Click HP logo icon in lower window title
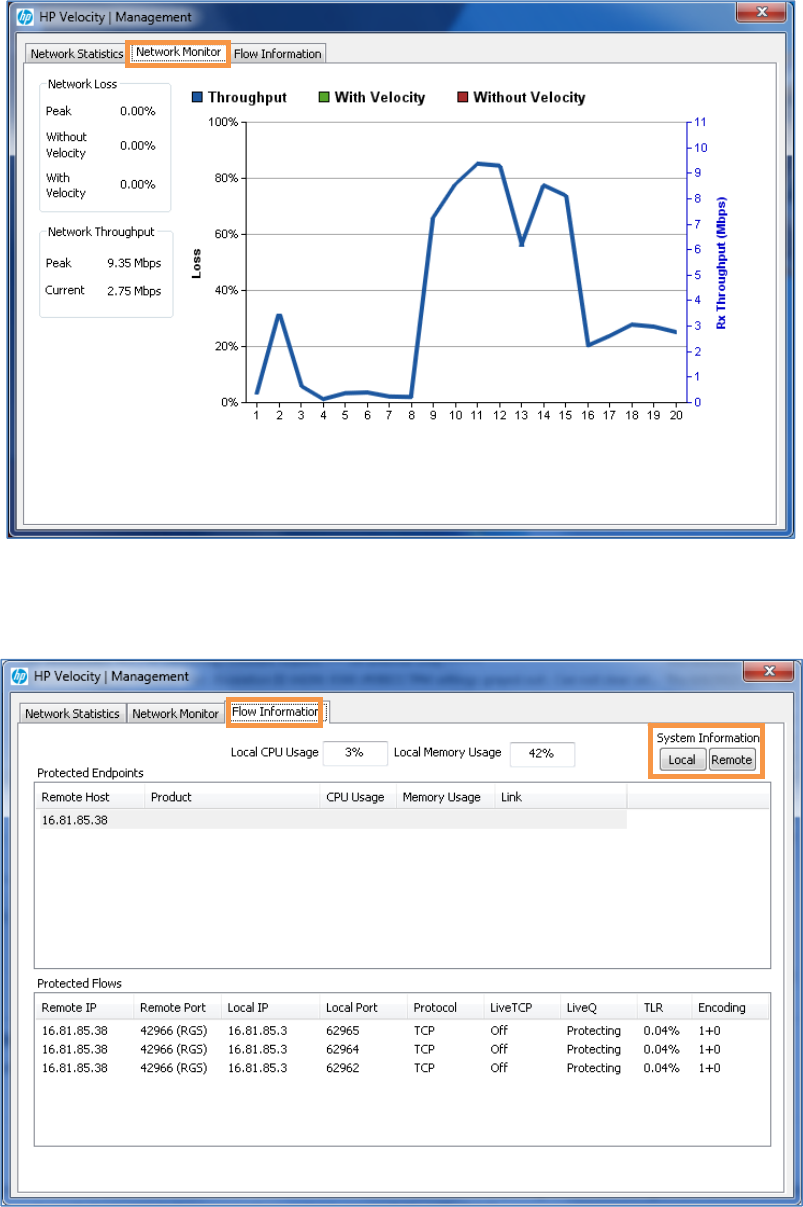The width and height of the screenshot is (803, 1207). pyautogui.click(x=20, y=676)
